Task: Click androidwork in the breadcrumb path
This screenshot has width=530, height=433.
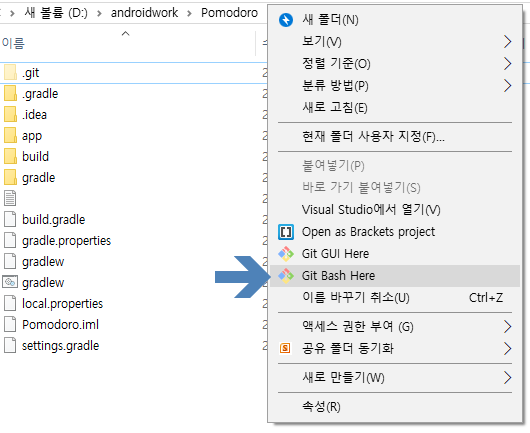Action: (144, 13)
